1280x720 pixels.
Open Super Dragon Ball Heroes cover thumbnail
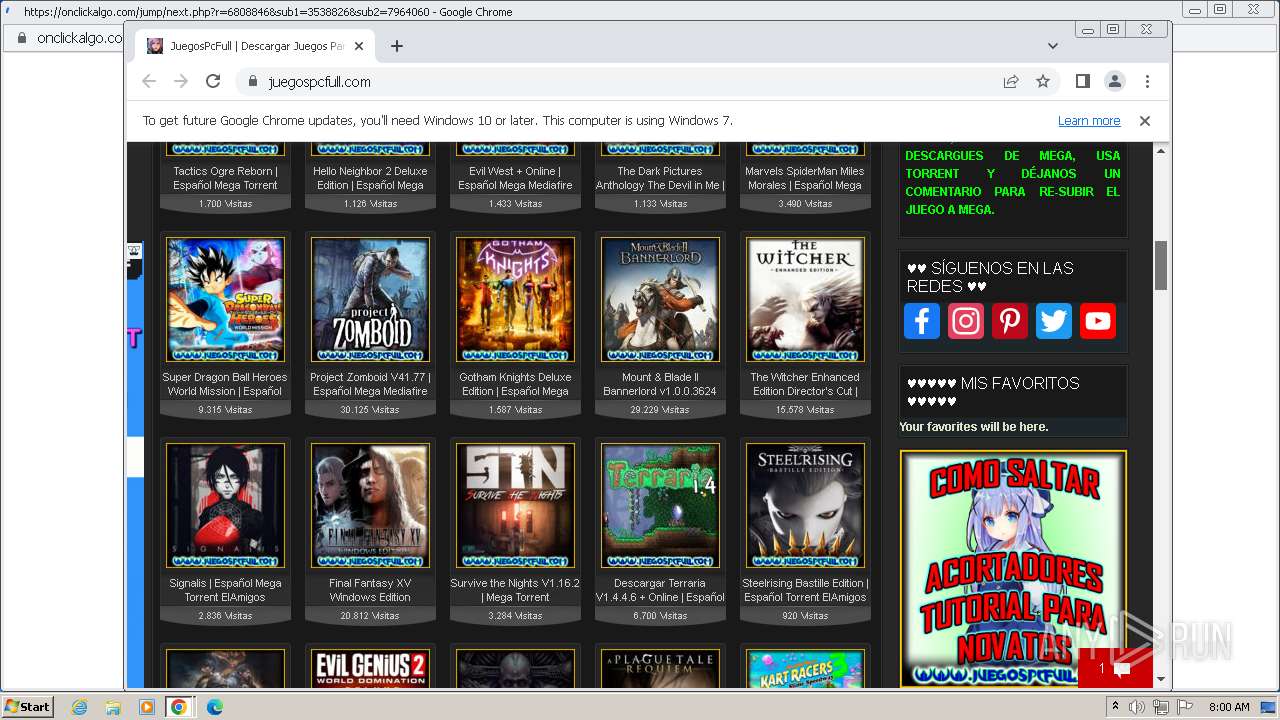point(225,300)
